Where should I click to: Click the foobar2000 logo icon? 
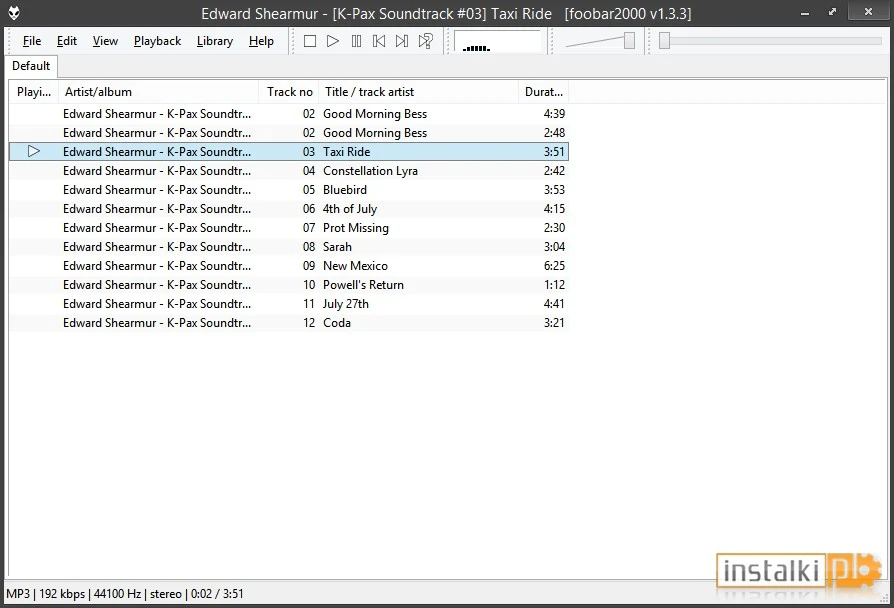click(14, 14)
